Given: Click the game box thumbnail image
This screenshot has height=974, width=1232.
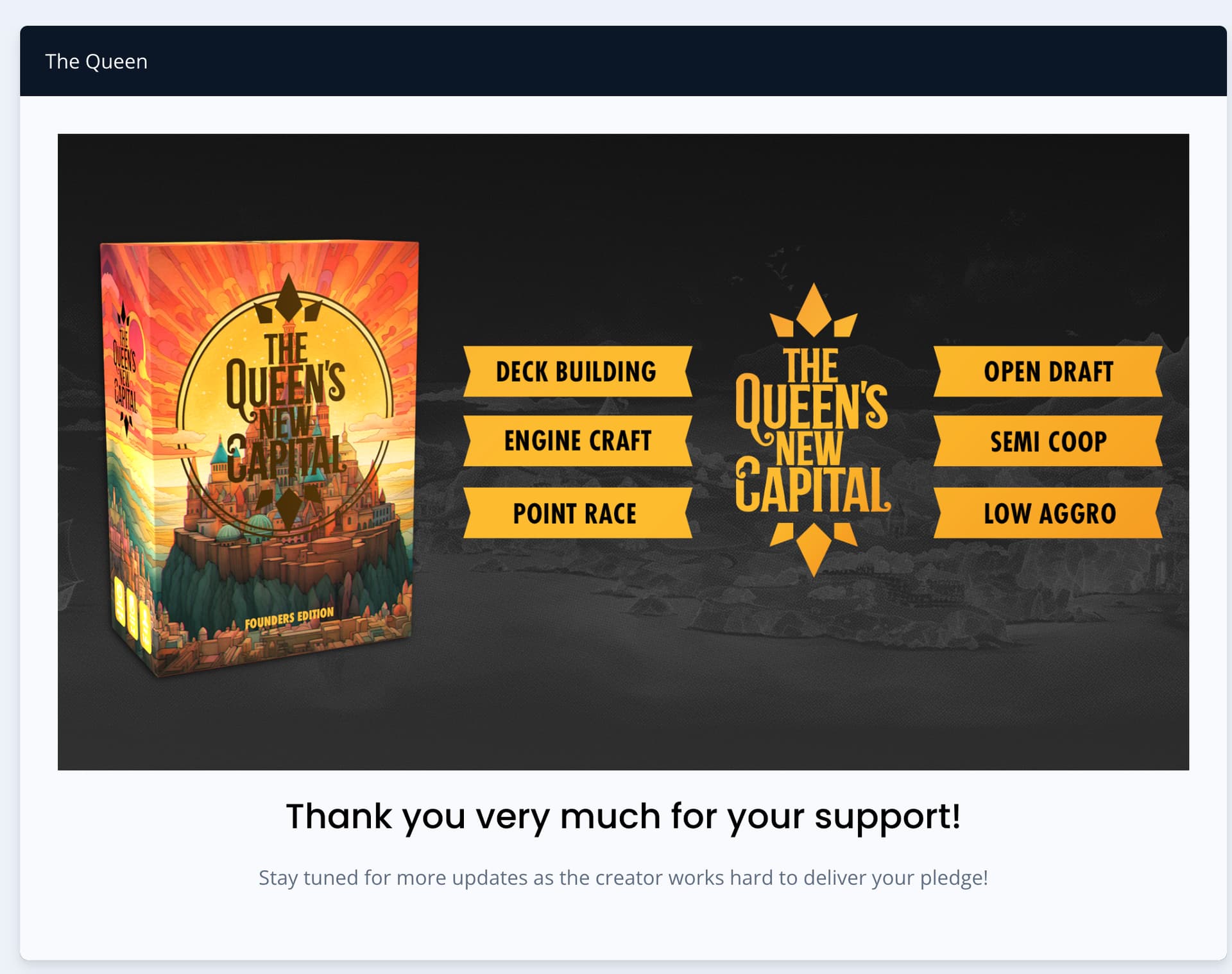Looking at the screenshot, I should 259,458.
